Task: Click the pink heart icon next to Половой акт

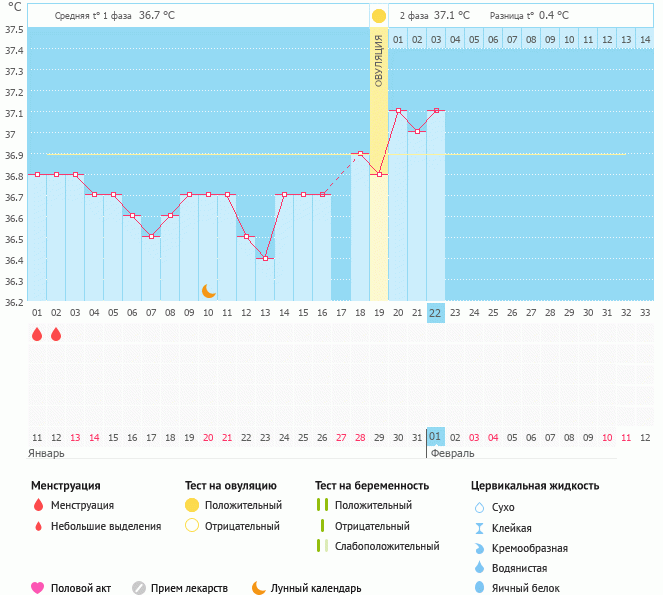Action: [x=38, y=588]
